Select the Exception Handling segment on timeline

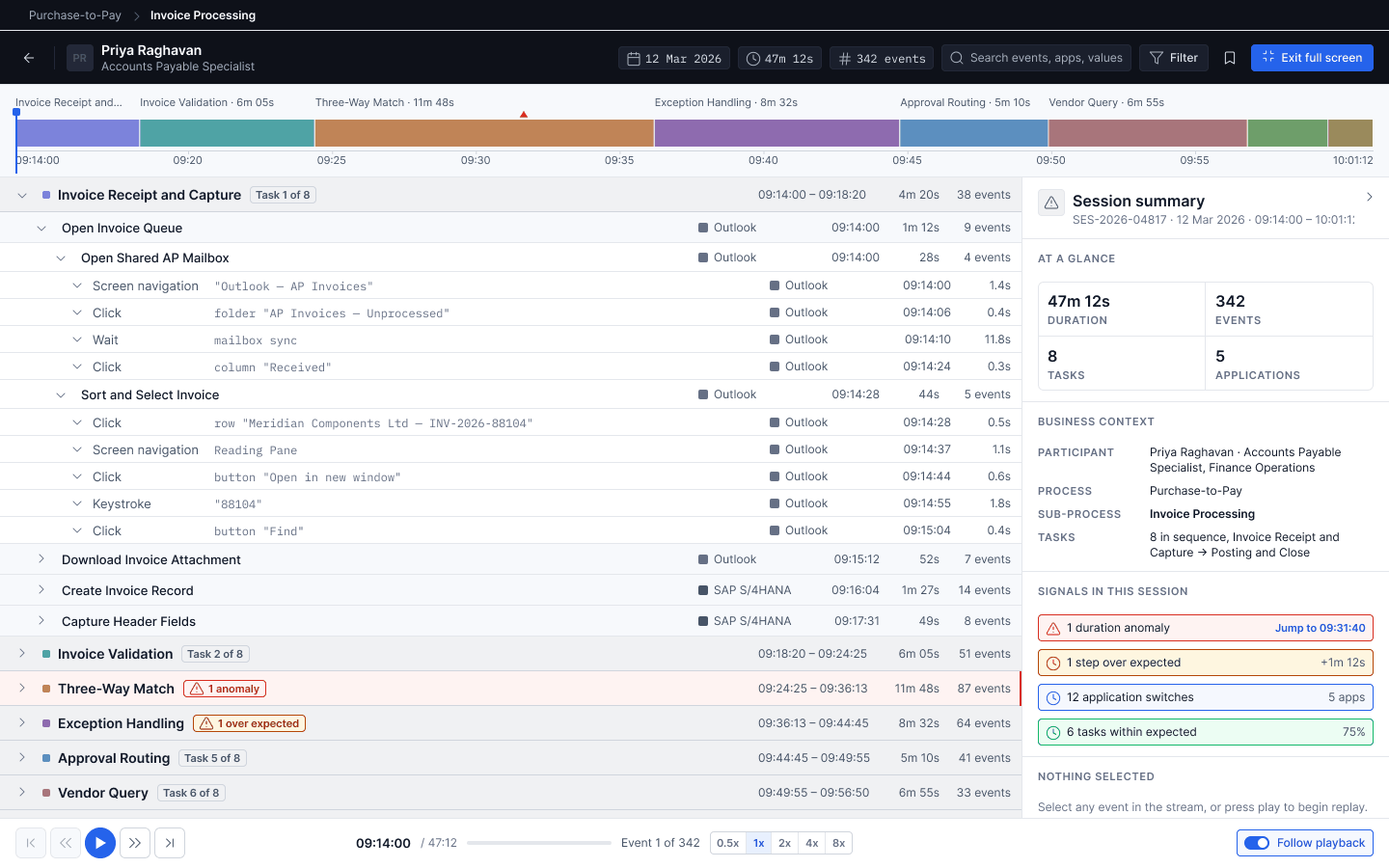(776, 133)
